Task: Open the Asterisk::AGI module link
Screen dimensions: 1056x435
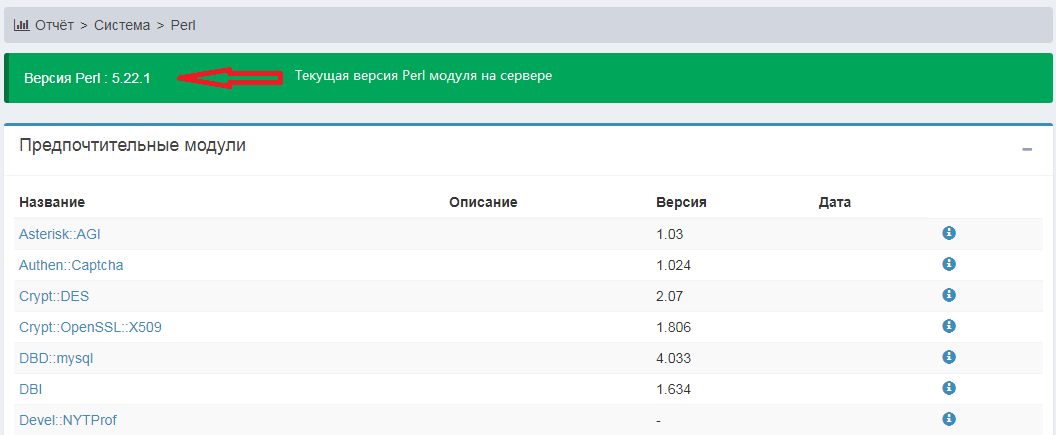Action: [x=60, y=234]
